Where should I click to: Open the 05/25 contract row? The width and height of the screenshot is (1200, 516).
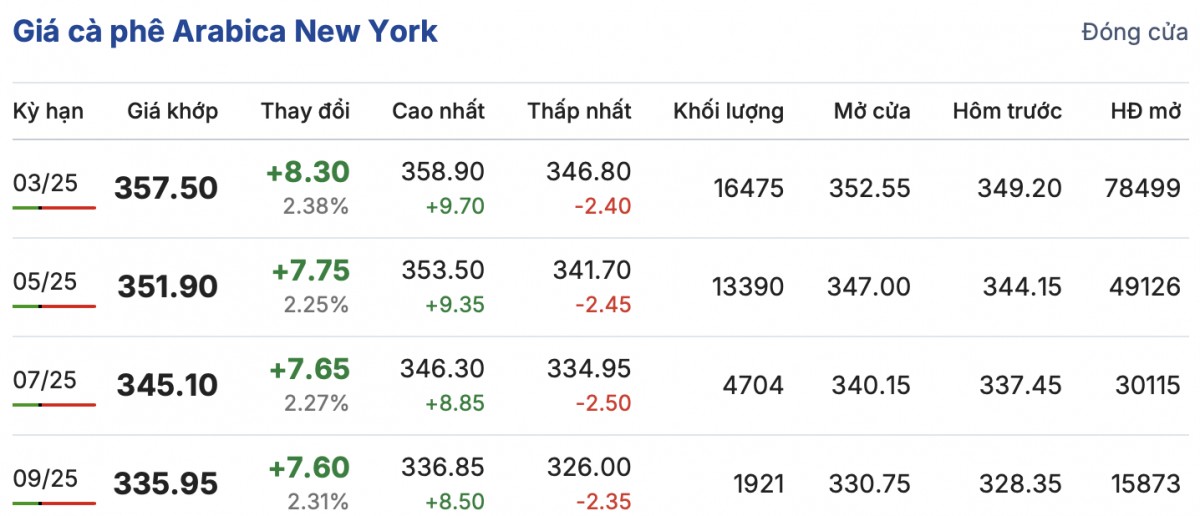(x=45, y=281)
